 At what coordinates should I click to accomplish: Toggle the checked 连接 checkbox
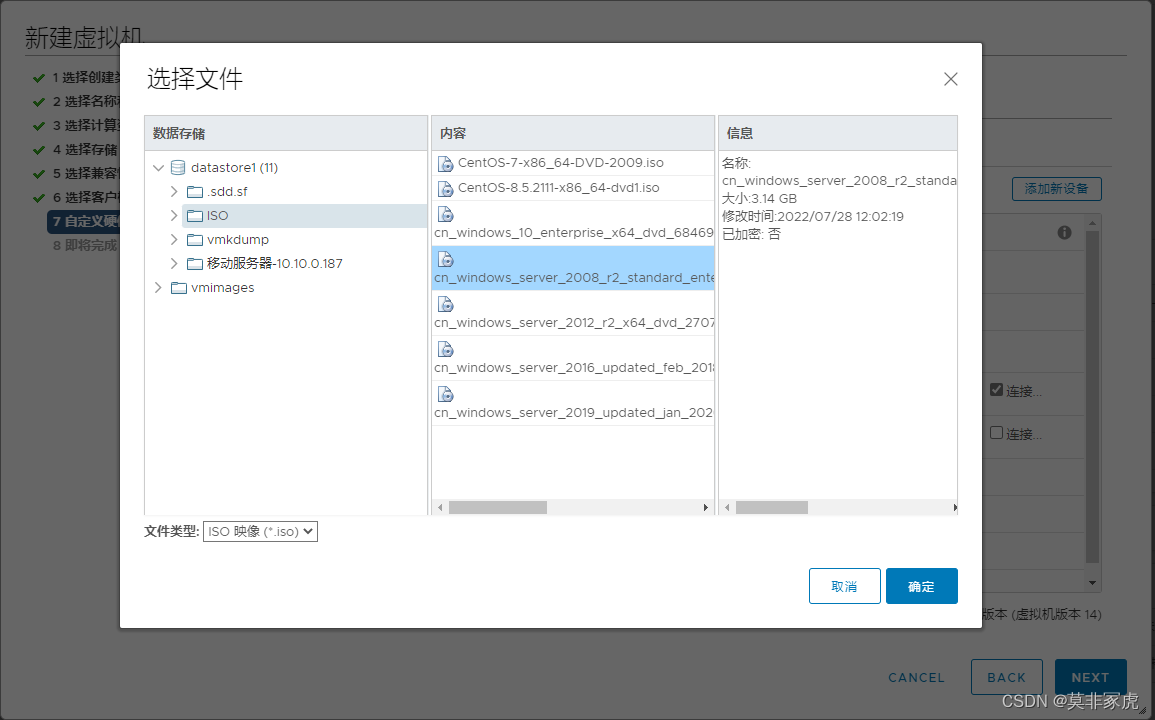coord(996,390)
